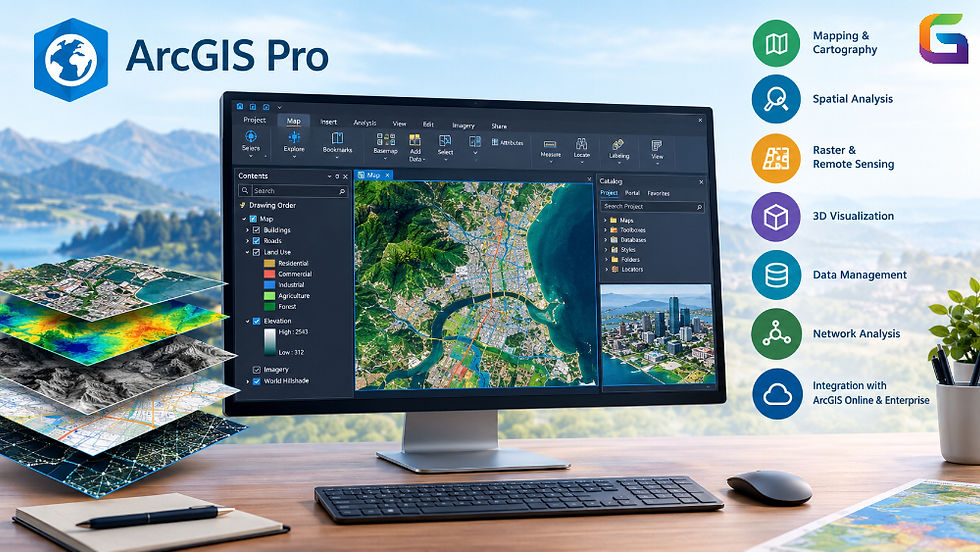Image resolution: width=980 pixels, height=552 pixels.
Task: Open the Bookmarks tool icon
Action: pos(337,138)
